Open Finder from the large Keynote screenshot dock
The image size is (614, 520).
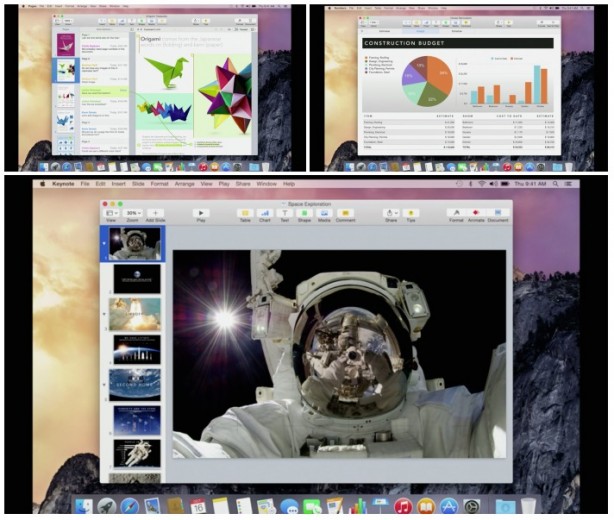coord(83,506)
